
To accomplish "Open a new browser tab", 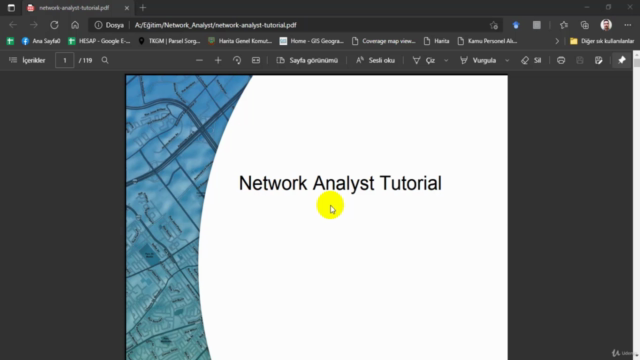I will click(143, 8).
